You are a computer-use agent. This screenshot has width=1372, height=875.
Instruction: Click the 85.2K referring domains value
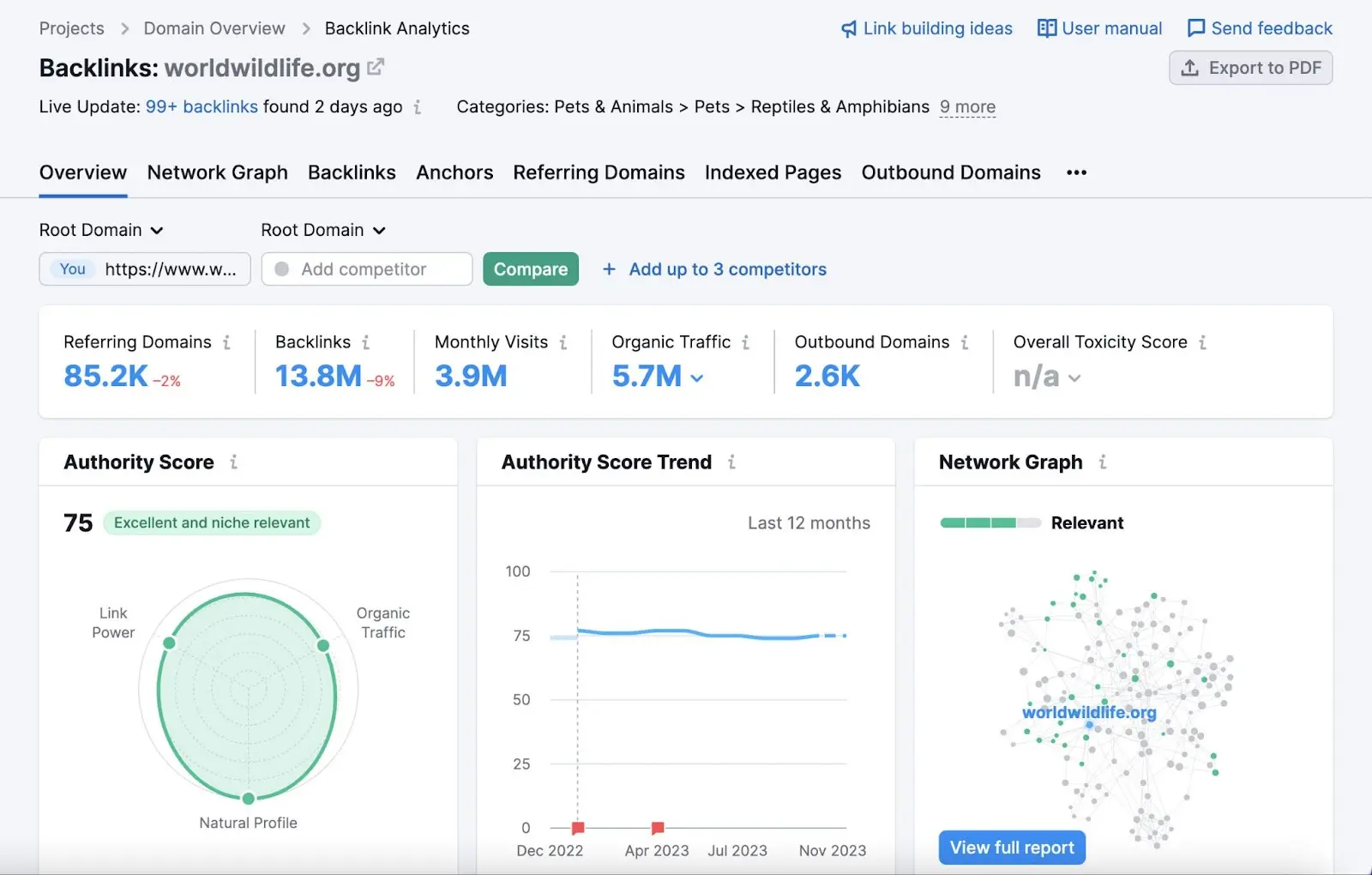tap(106, 376)
